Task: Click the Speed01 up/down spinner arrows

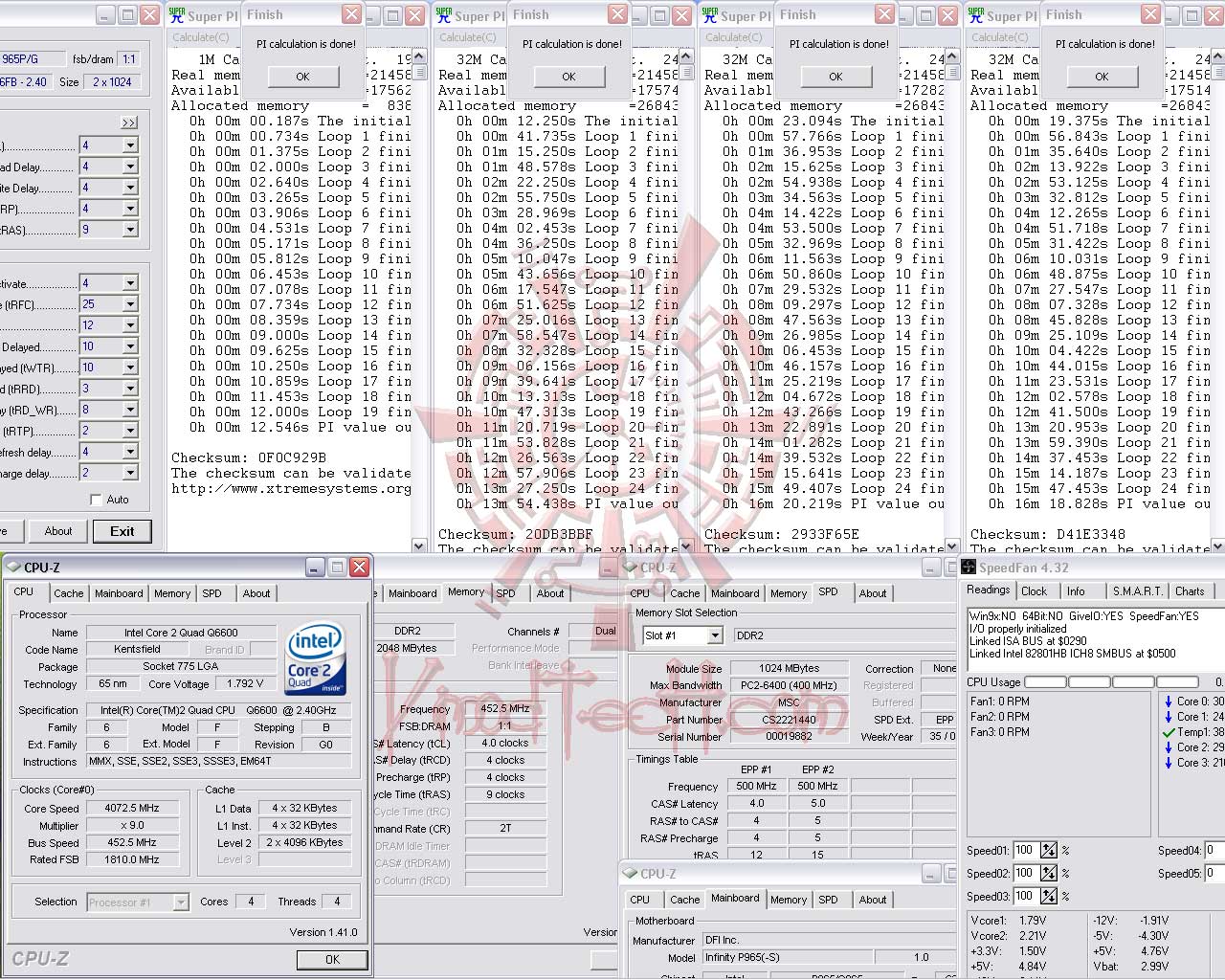Action: point(1049,850)
